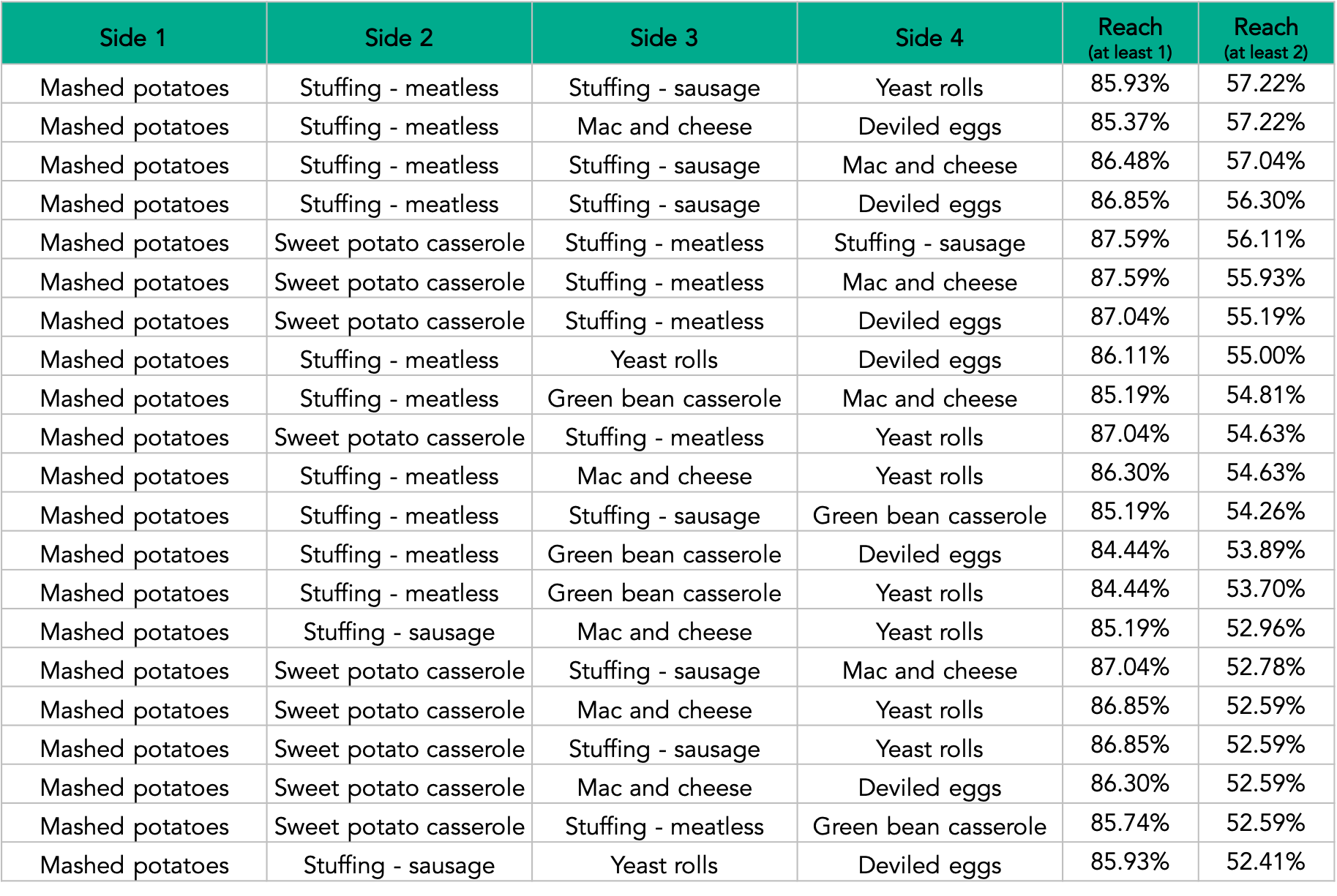This screenshot has height=896, width=1337.
Task: Click the Side 3 column header
Action: coord(664,37)
